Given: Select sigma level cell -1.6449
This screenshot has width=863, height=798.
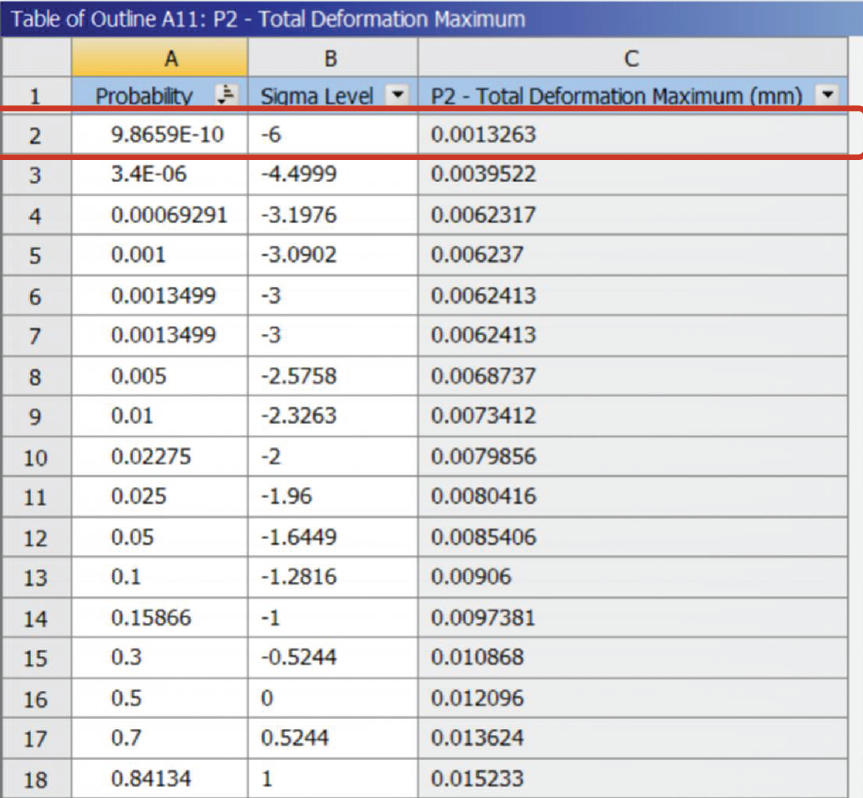Looking at the screenshot, I should pos(333,537).
